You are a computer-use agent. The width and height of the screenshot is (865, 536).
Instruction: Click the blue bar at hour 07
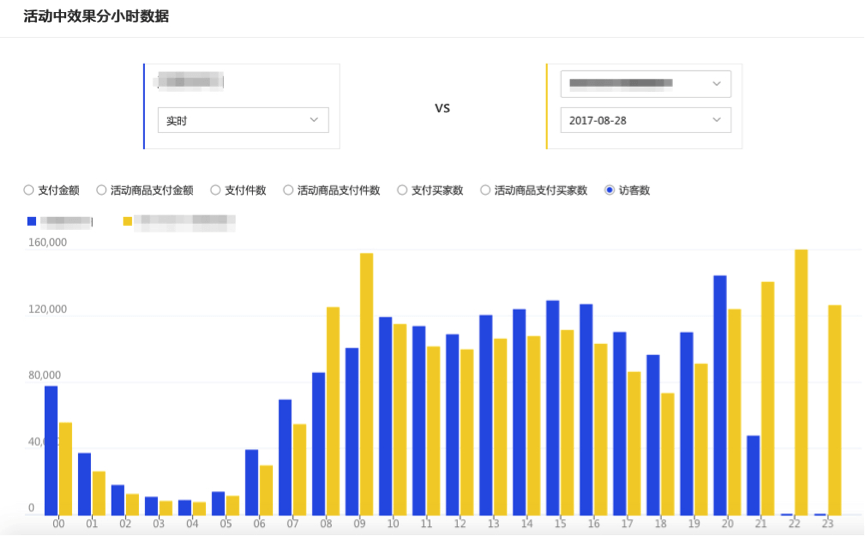click(285, 458)
